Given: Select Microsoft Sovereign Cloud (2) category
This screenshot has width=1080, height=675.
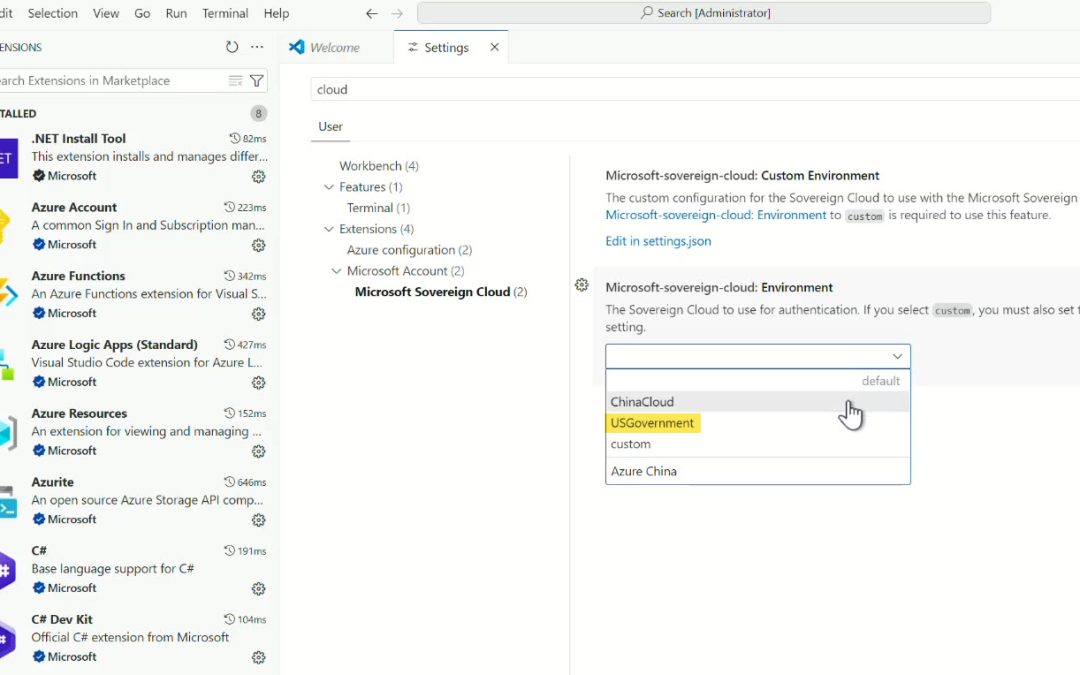Looking at the screenshot, I should coord(441,292).
